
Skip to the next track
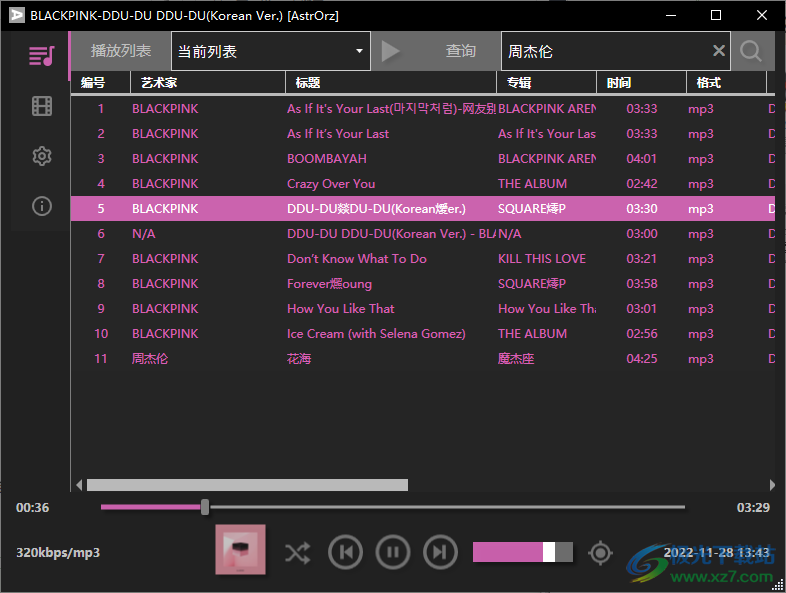tap(440, 552)
